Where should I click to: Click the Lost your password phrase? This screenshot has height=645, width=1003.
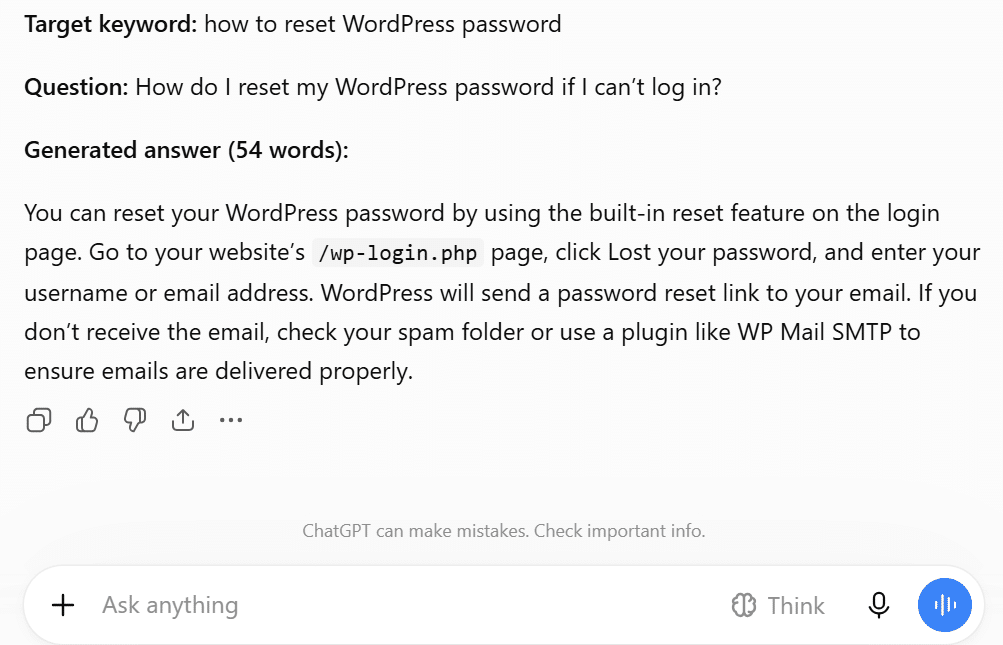tap(712, 253)
